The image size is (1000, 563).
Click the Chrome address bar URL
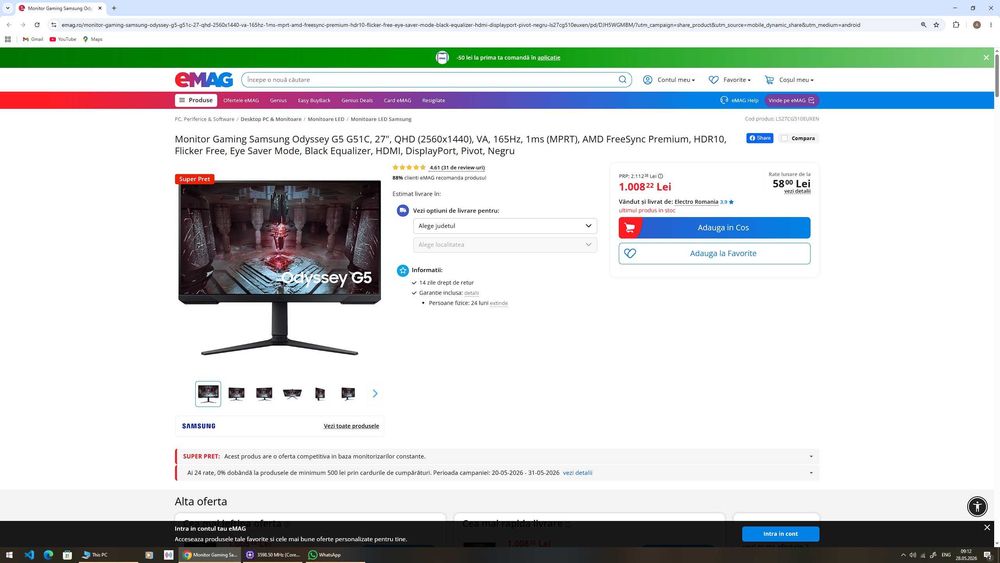pyautogui.click(x=460, y=25)
